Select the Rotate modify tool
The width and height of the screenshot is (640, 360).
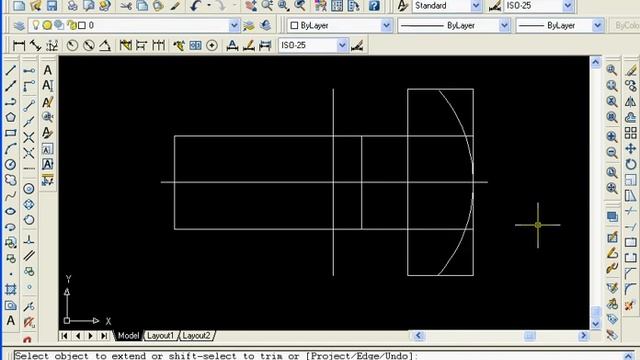point(631,164)
